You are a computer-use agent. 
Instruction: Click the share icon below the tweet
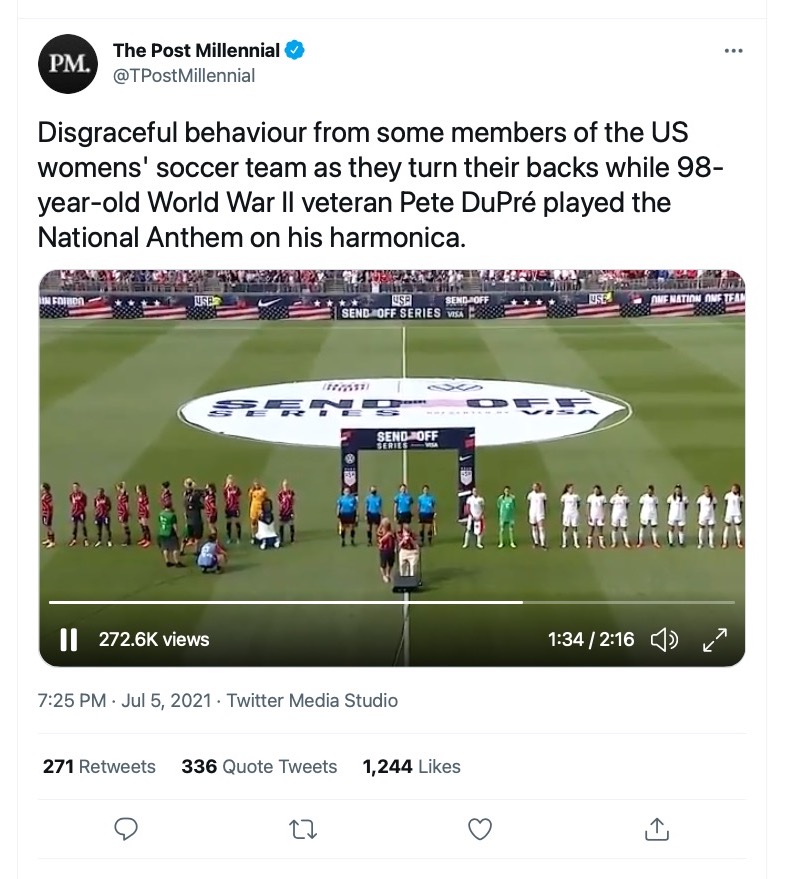click(x=656, y=828)
